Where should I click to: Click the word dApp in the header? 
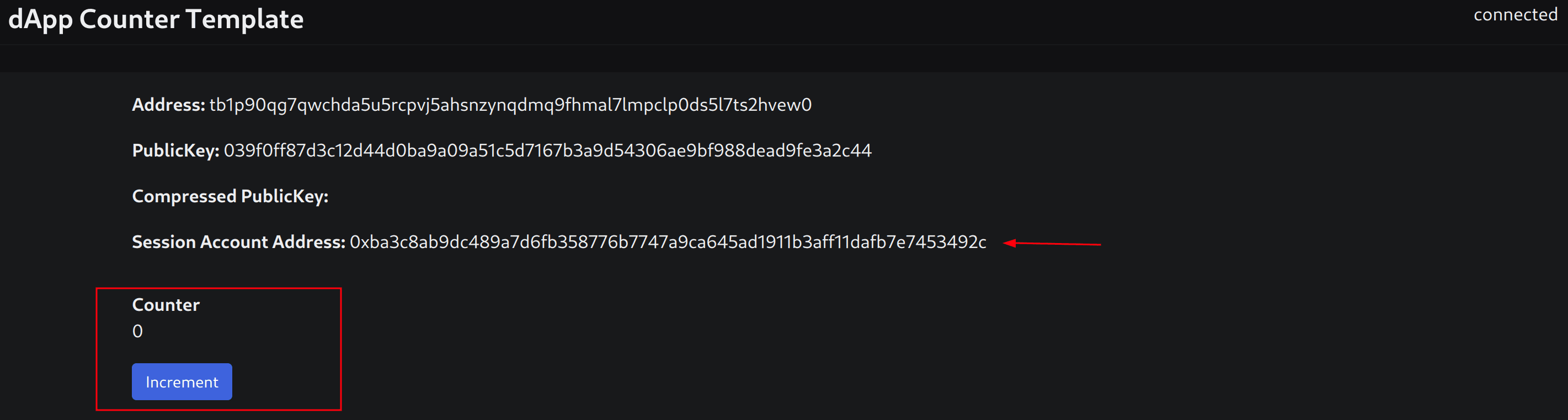tap(40, 19)
